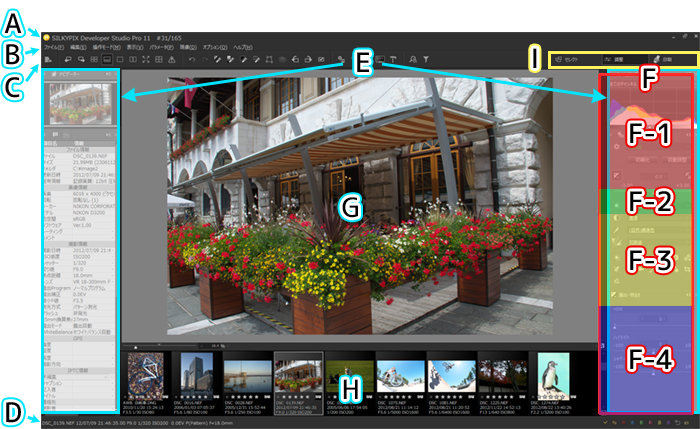
Task: Select the highlighted combination display mode icon
Action: click(107, 59)
